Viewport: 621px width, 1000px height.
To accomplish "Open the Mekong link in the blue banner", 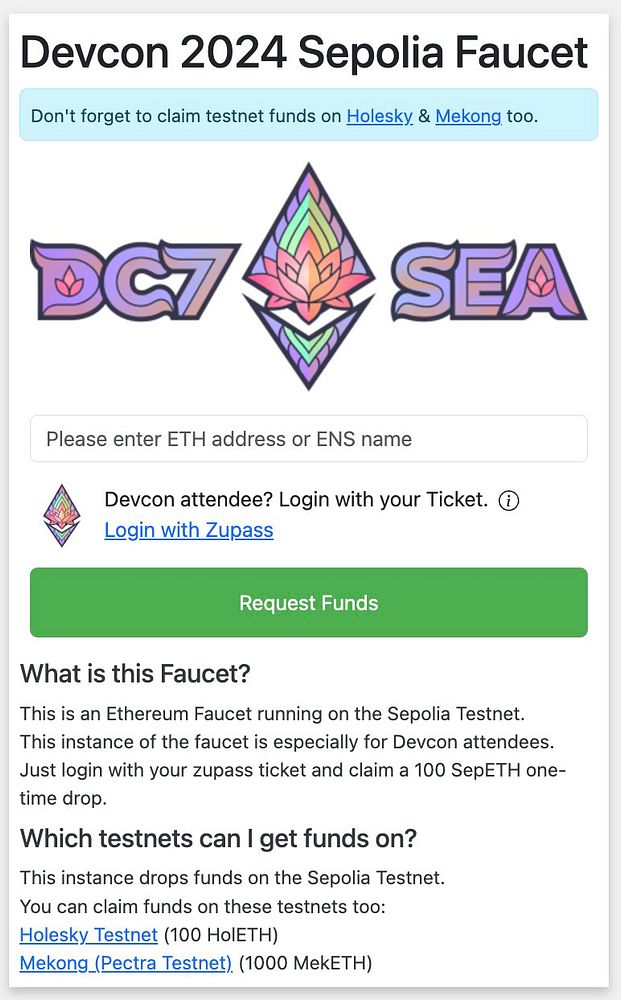I will [x=468, y=116].
